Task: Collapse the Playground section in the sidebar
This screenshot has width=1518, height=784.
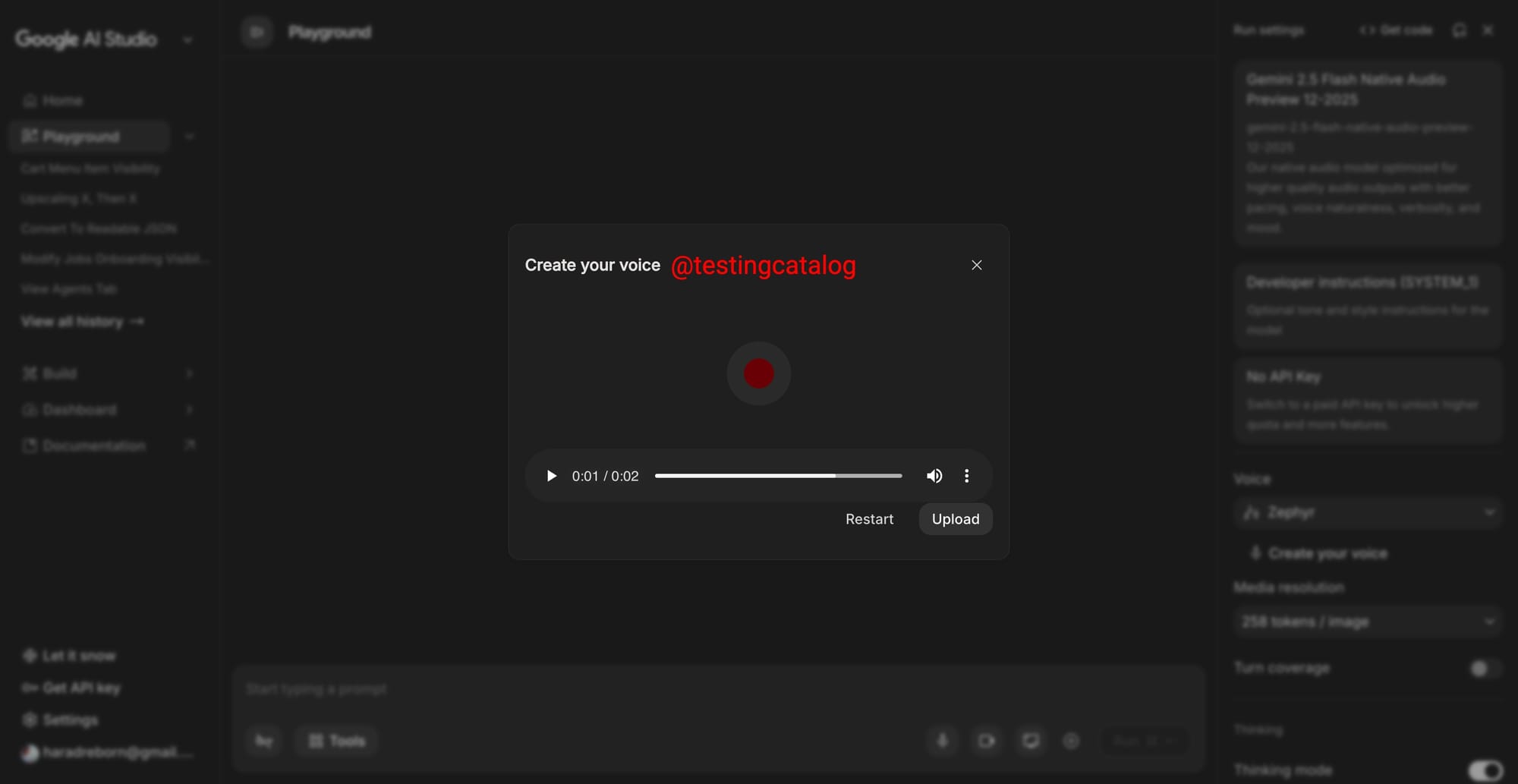Action: (x=190, y=137)
